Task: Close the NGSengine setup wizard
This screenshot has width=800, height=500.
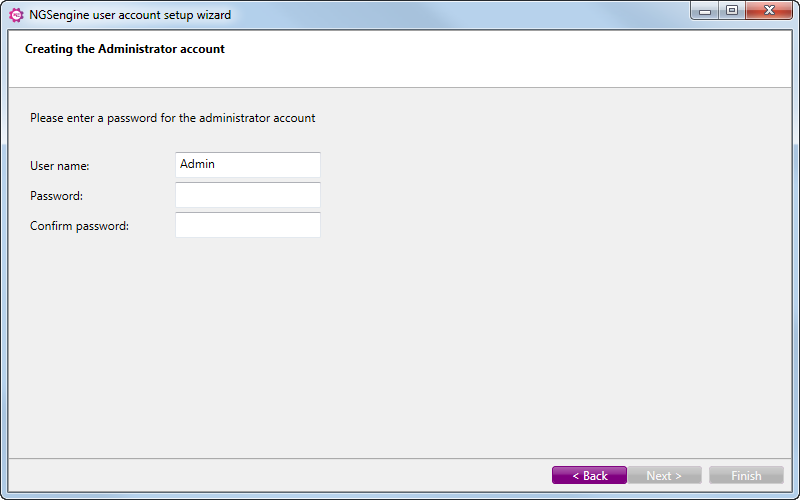Action: [769, 10]
